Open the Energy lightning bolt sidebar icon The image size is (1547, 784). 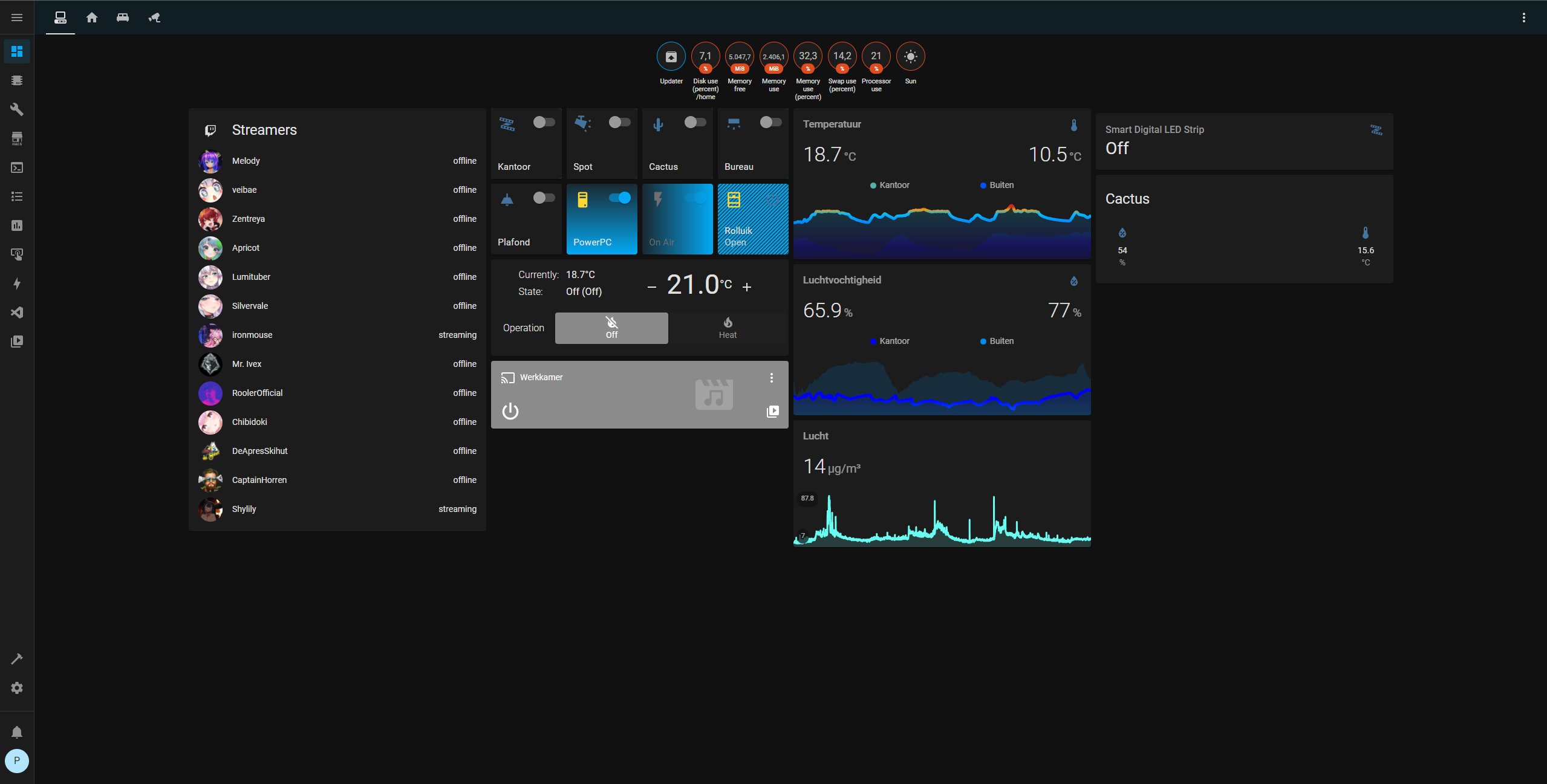coord(17,283)
